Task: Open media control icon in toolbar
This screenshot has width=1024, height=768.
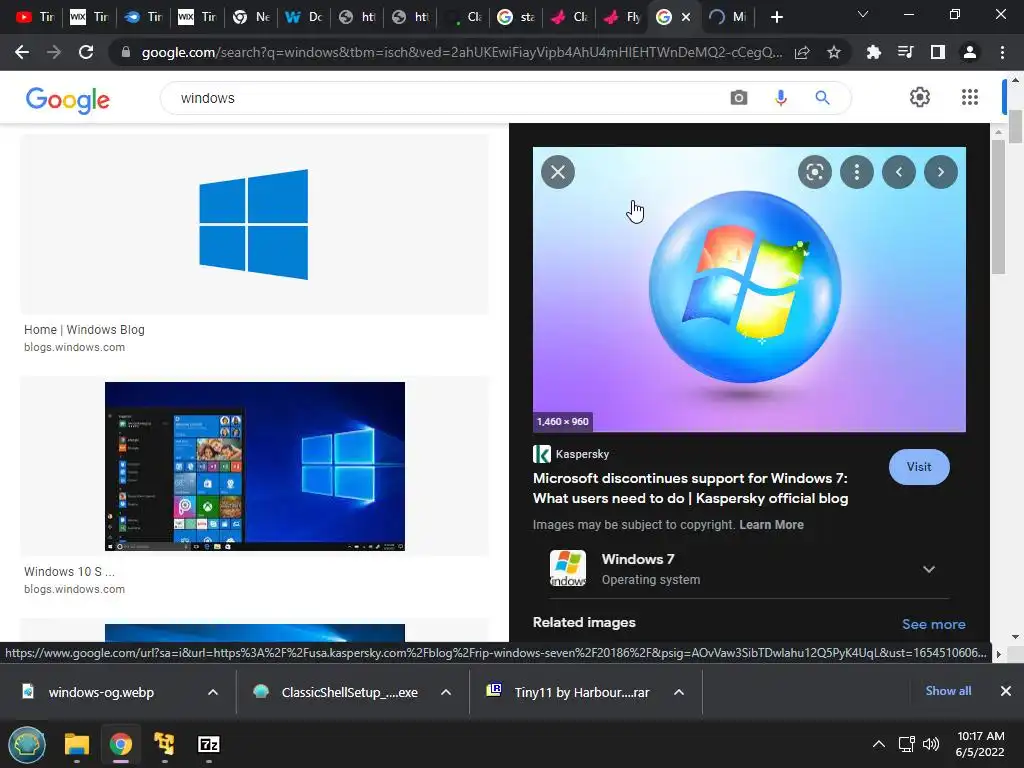Action: point(905,52)
